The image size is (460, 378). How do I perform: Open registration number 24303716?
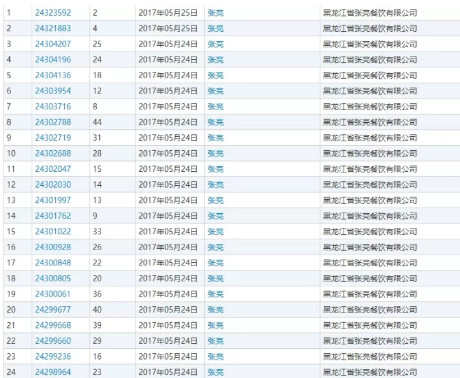click(53, 107)
